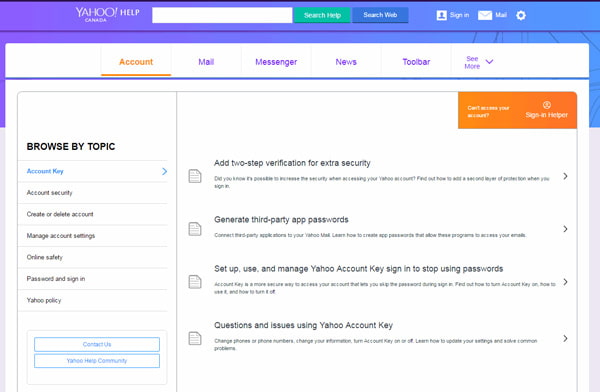Click document icon beside Set up Account Key article
The width and height of the screenshot is (600, 392).
(x=195, y=282)
